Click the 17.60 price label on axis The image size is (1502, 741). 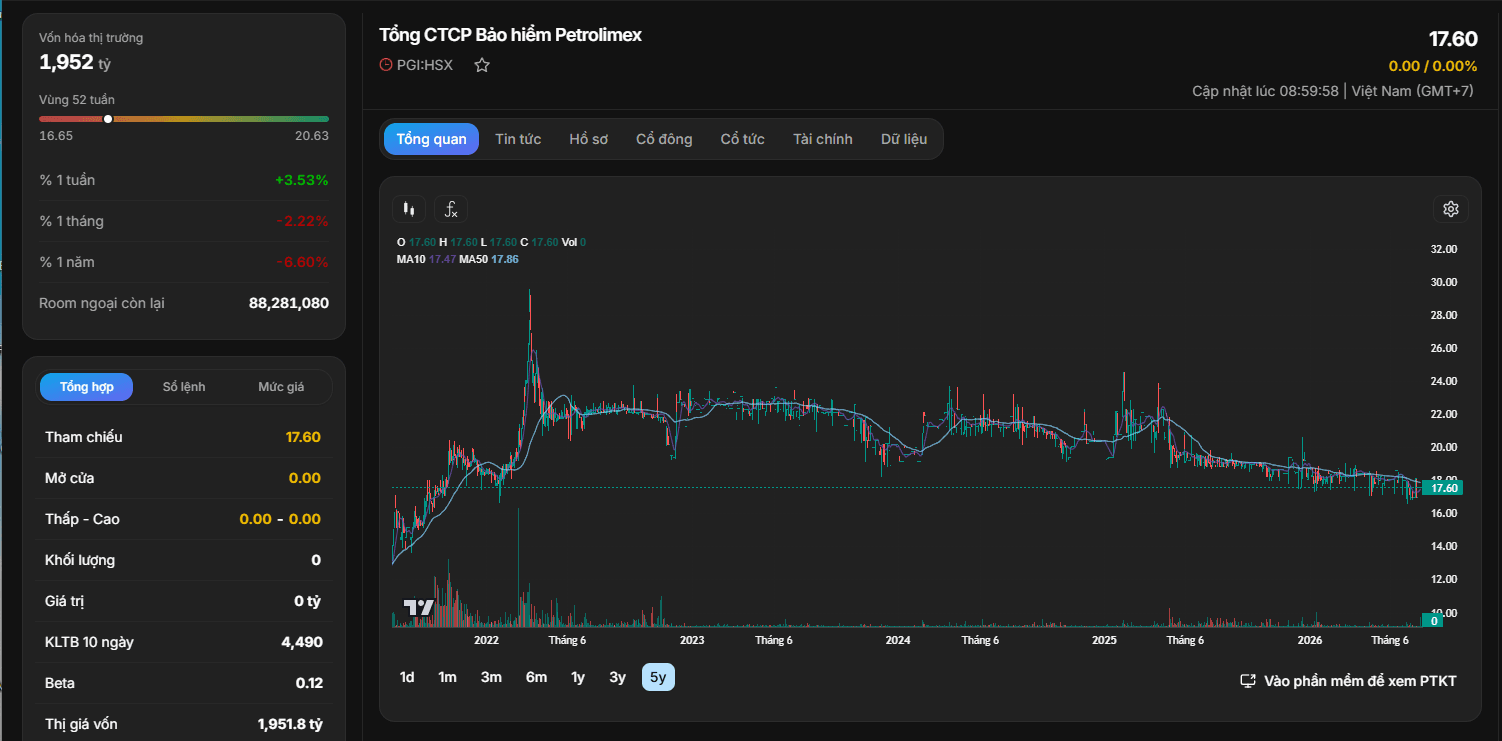[x=1445, y=488]
